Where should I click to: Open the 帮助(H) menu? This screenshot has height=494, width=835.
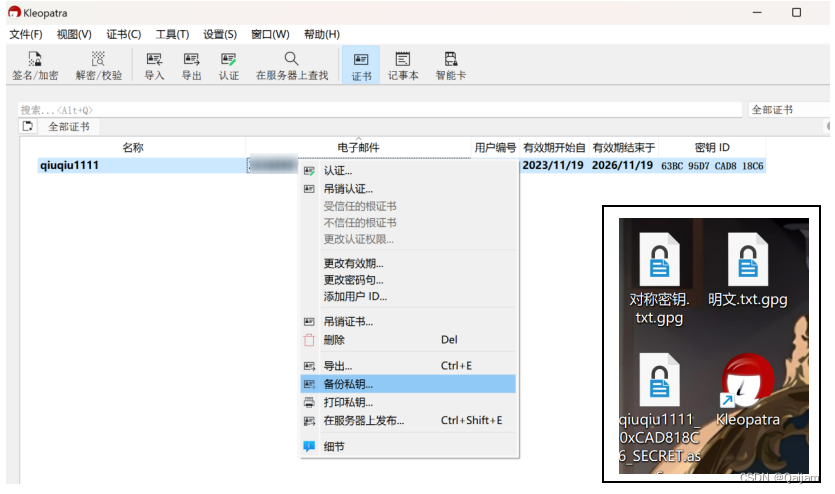coord(322,35)
